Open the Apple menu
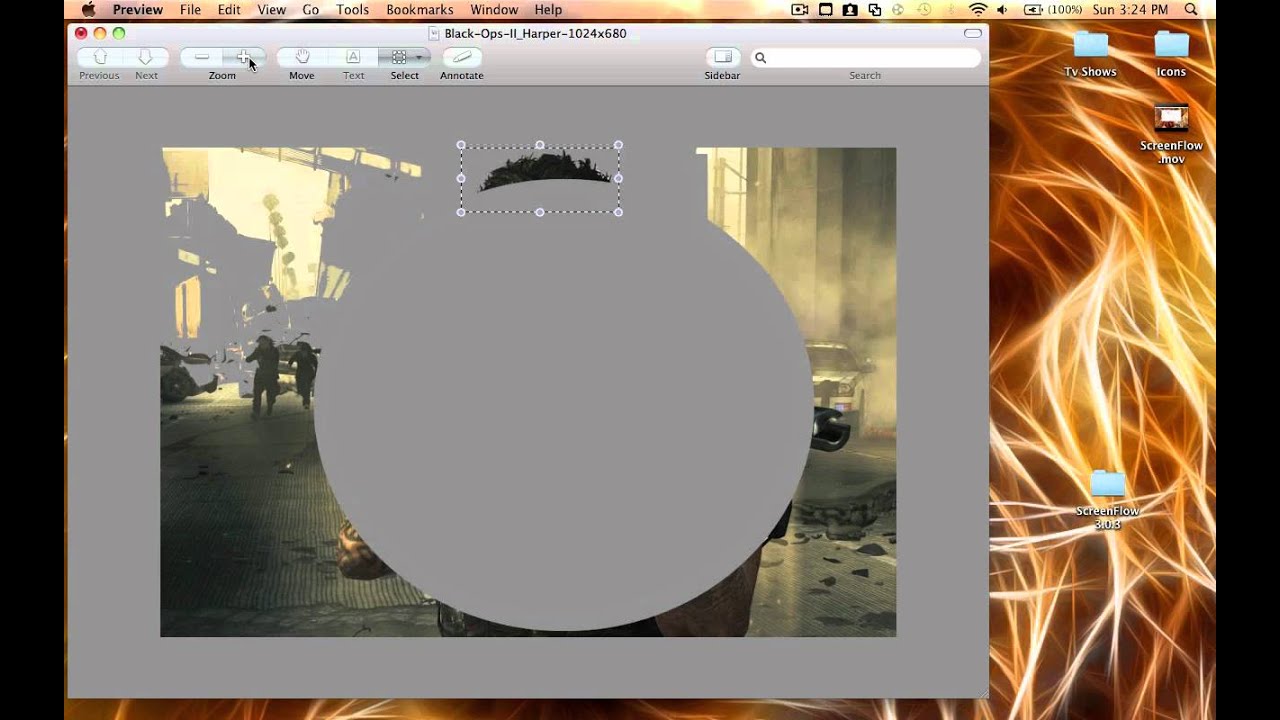Screen dimensions: 1280x720 (x=88, y=9)
